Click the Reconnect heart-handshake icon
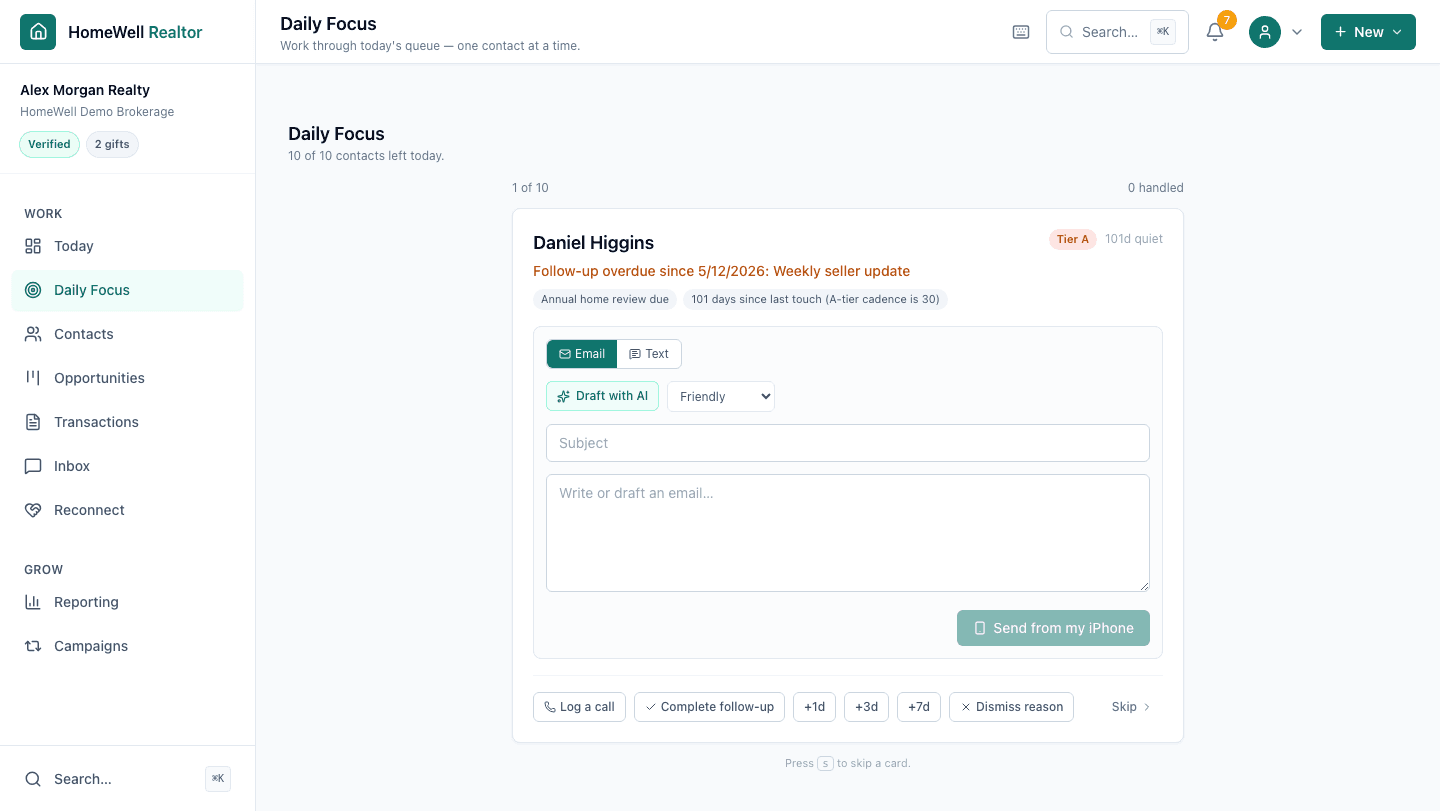This screenshot has height=811, width=1440. (33, 510)
